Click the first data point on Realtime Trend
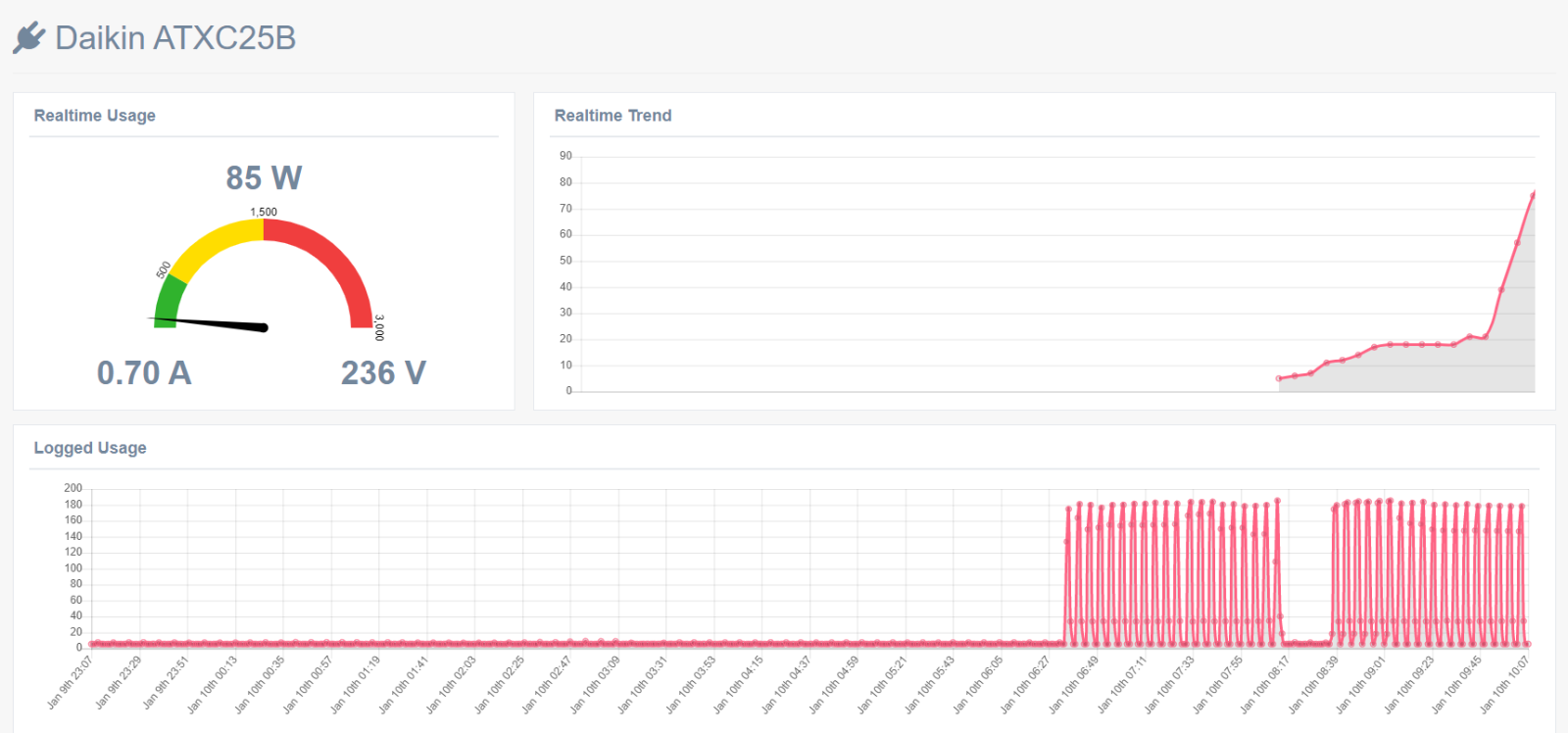 1279,378
